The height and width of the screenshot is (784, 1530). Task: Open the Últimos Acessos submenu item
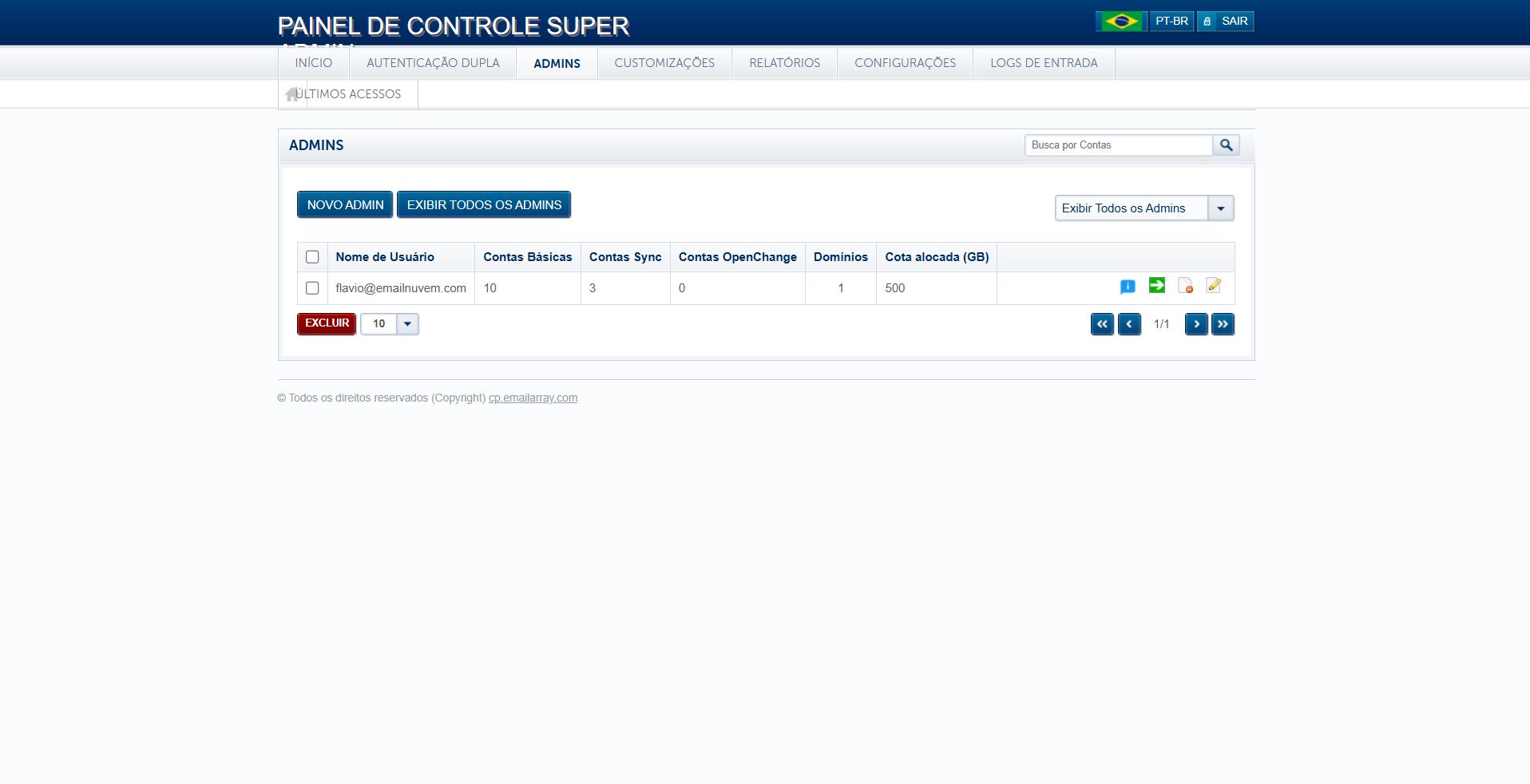pos(348,94)
